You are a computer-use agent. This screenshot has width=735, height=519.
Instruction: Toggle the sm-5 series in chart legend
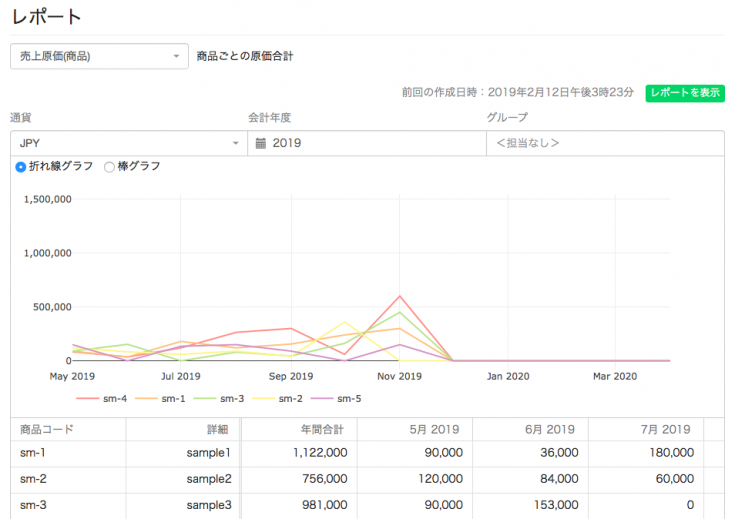pos(336,399)
